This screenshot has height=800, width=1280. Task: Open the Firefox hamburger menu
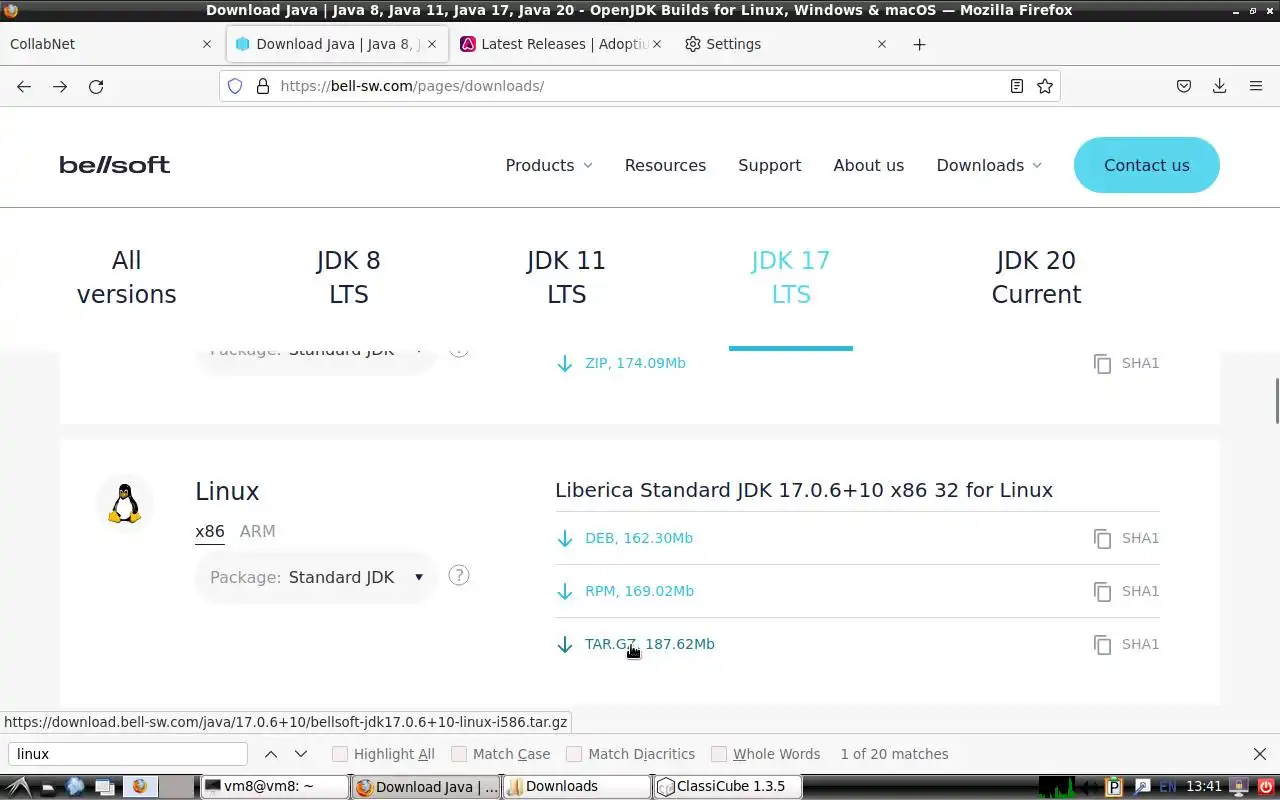pos(1256,86)
